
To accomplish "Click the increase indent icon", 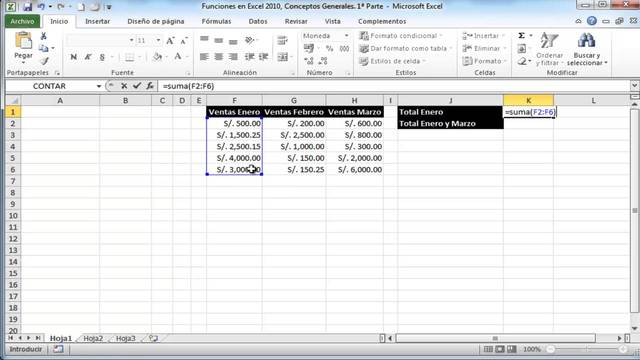I will pos(264,57).
